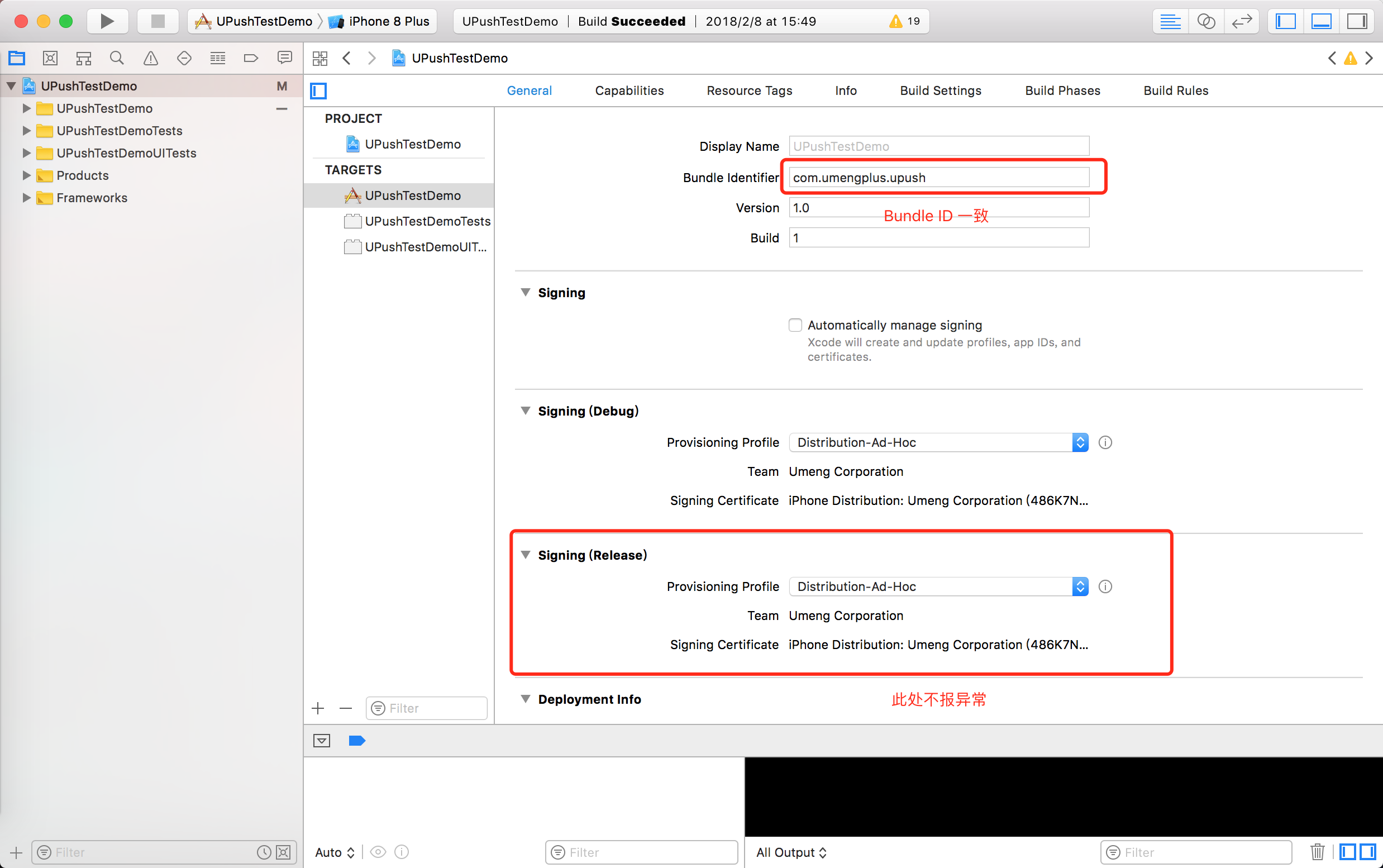
Task: Click the 19 warnings indicator
Action: tap(905, 21)
